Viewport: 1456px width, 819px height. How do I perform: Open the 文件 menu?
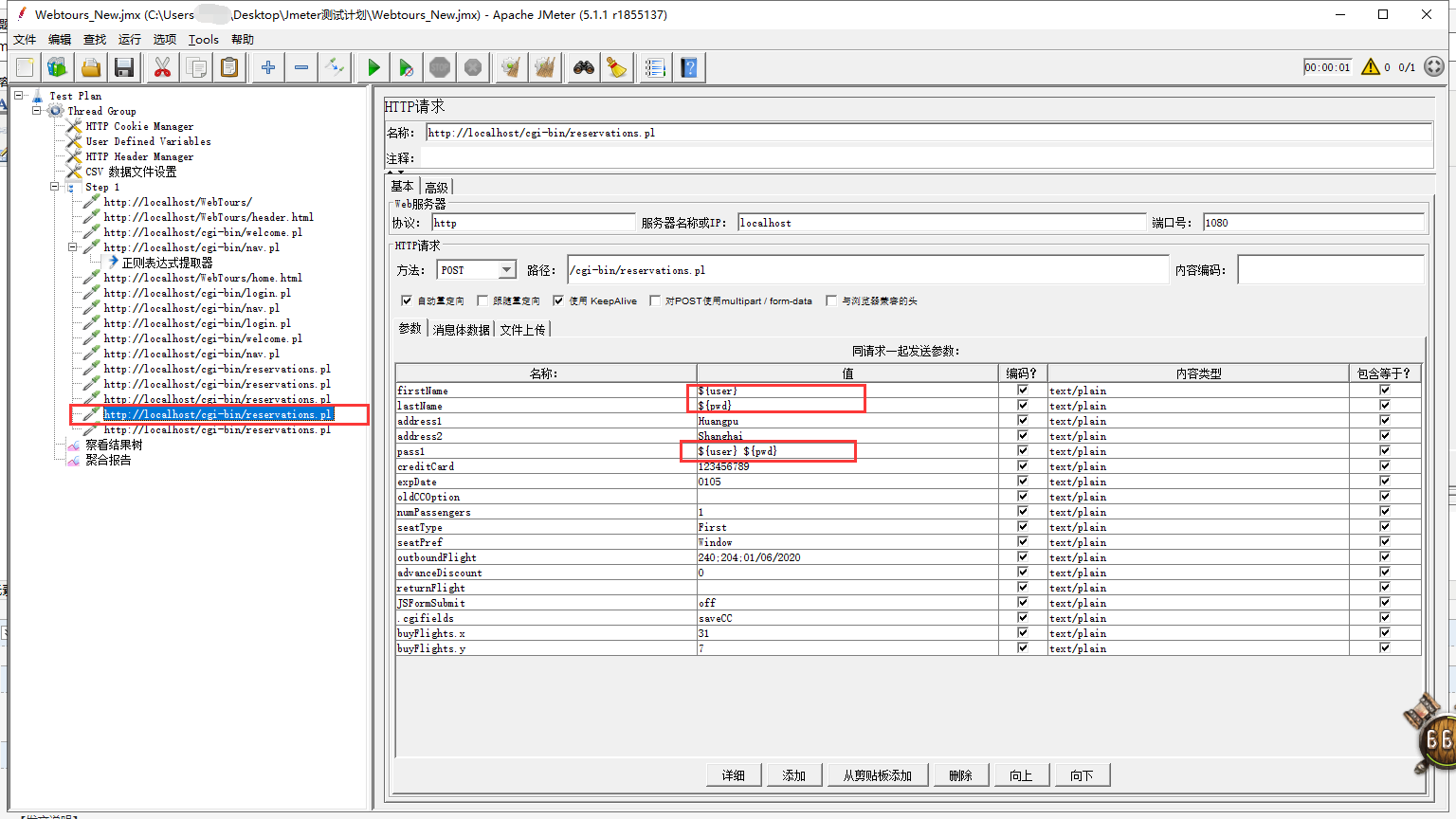pyautogui.click(x=25, y=39)
